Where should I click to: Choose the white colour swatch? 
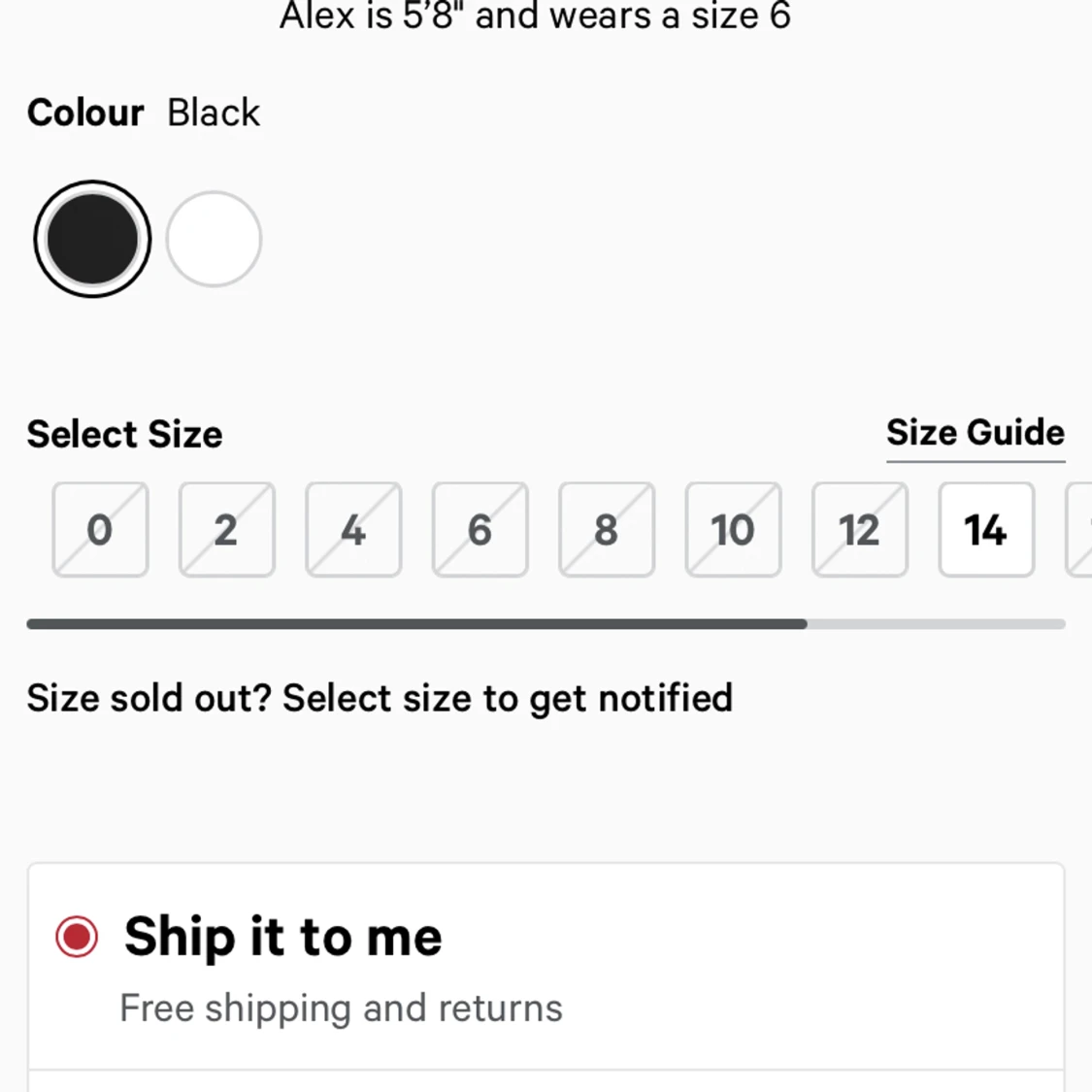214,239
